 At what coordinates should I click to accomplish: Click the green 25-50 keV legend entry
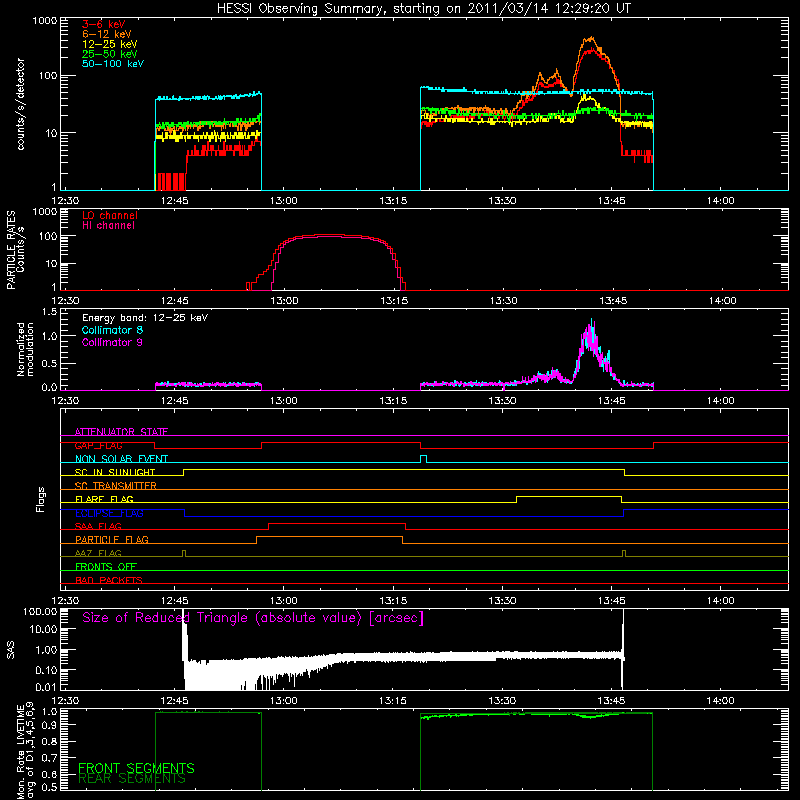(109, 54)
